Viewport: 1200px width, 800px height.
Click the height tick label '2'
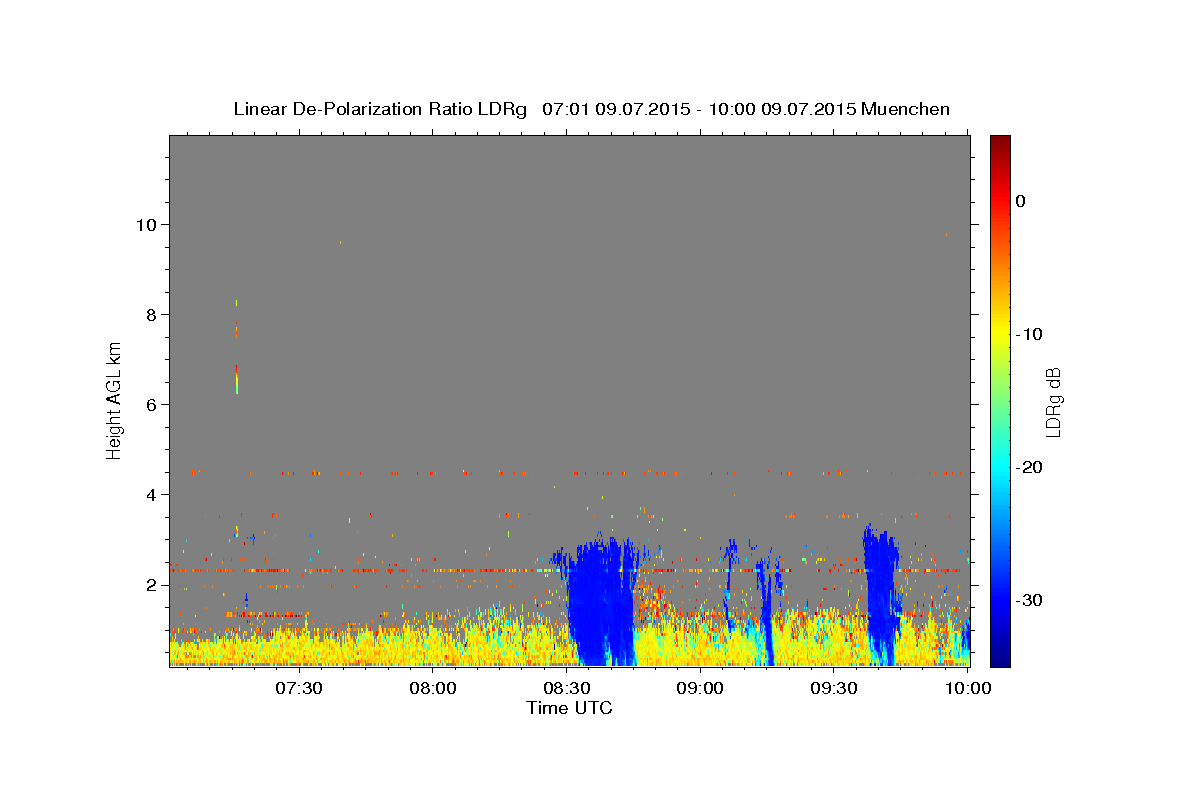point(152,585)
